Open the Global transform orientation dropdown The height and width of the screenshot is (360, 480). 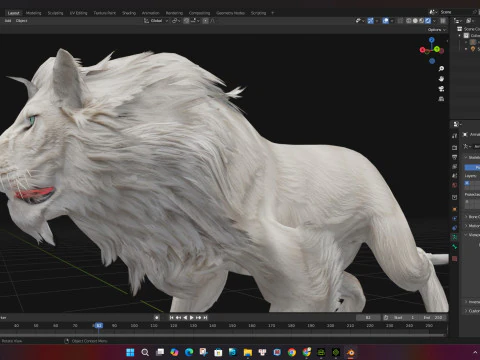click(x=156, y=21)
